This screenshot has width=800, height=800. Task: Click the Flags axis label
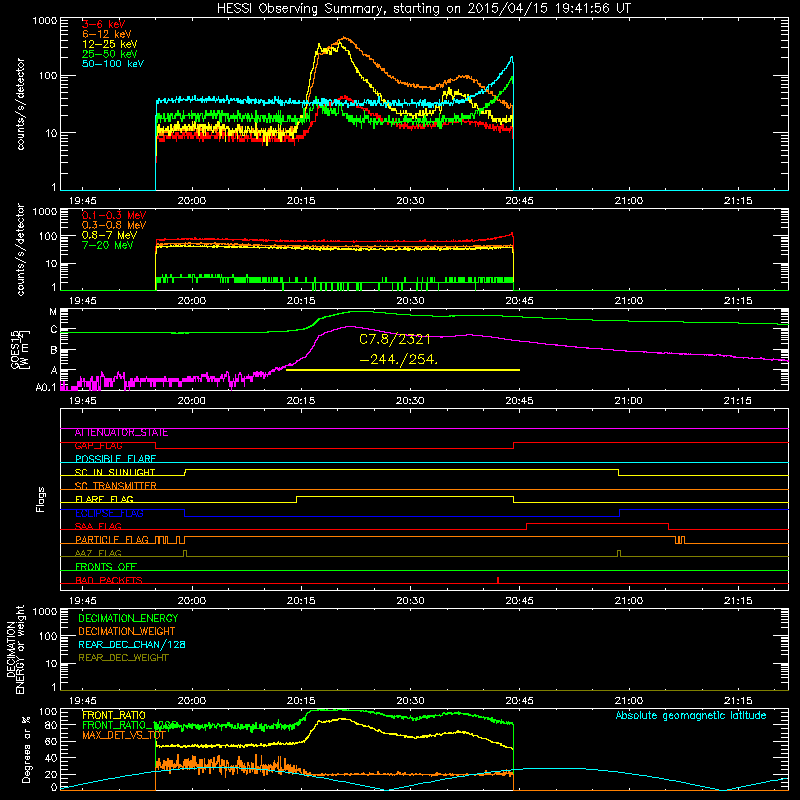pos(40,499)
